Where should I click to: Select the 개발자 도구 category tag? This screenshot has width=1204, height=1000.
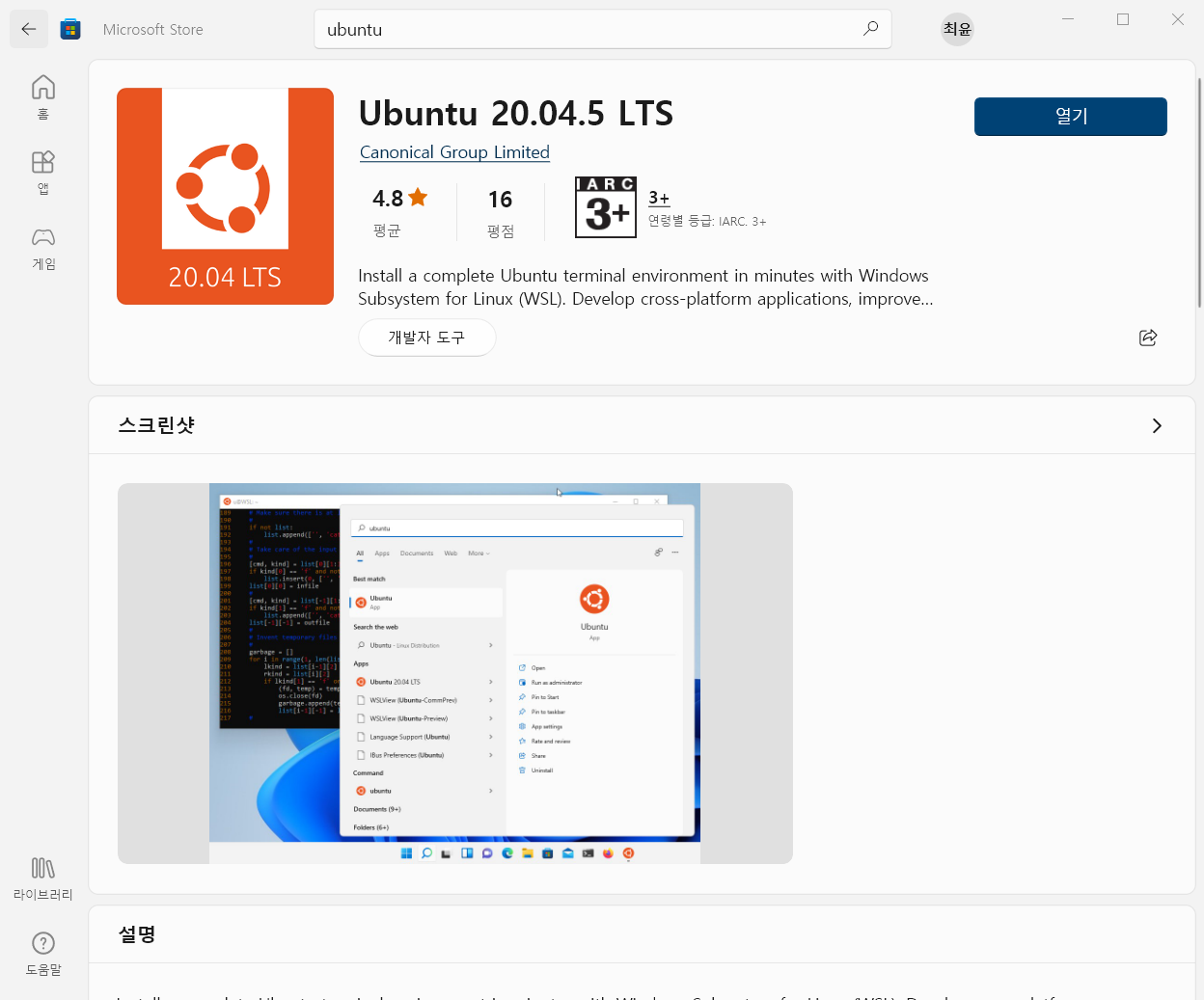(426, 338)
